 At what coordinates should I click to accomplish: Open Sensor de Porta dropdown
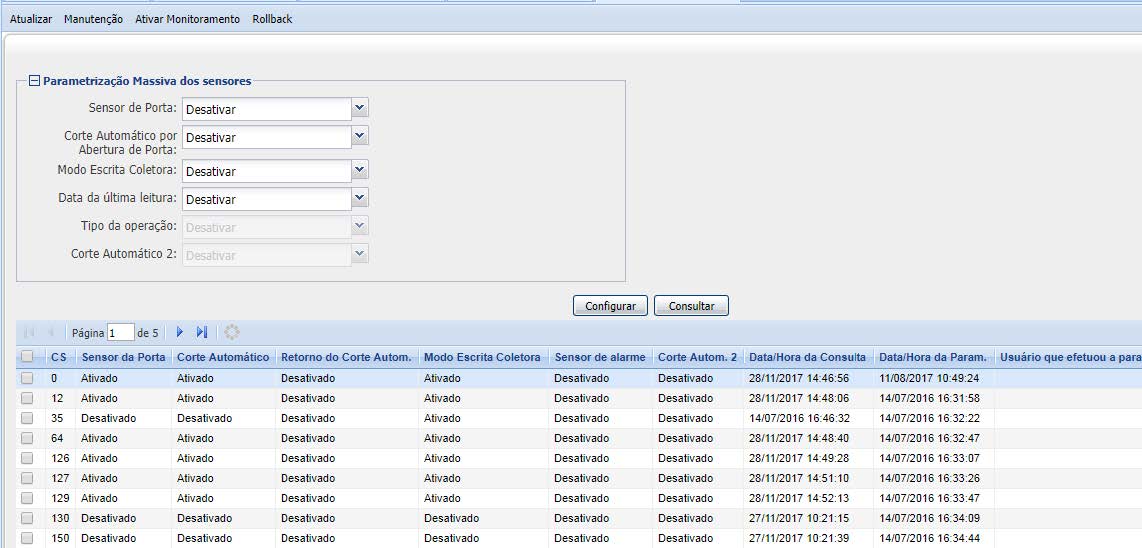pyautogui.click(x=360, y=108)
